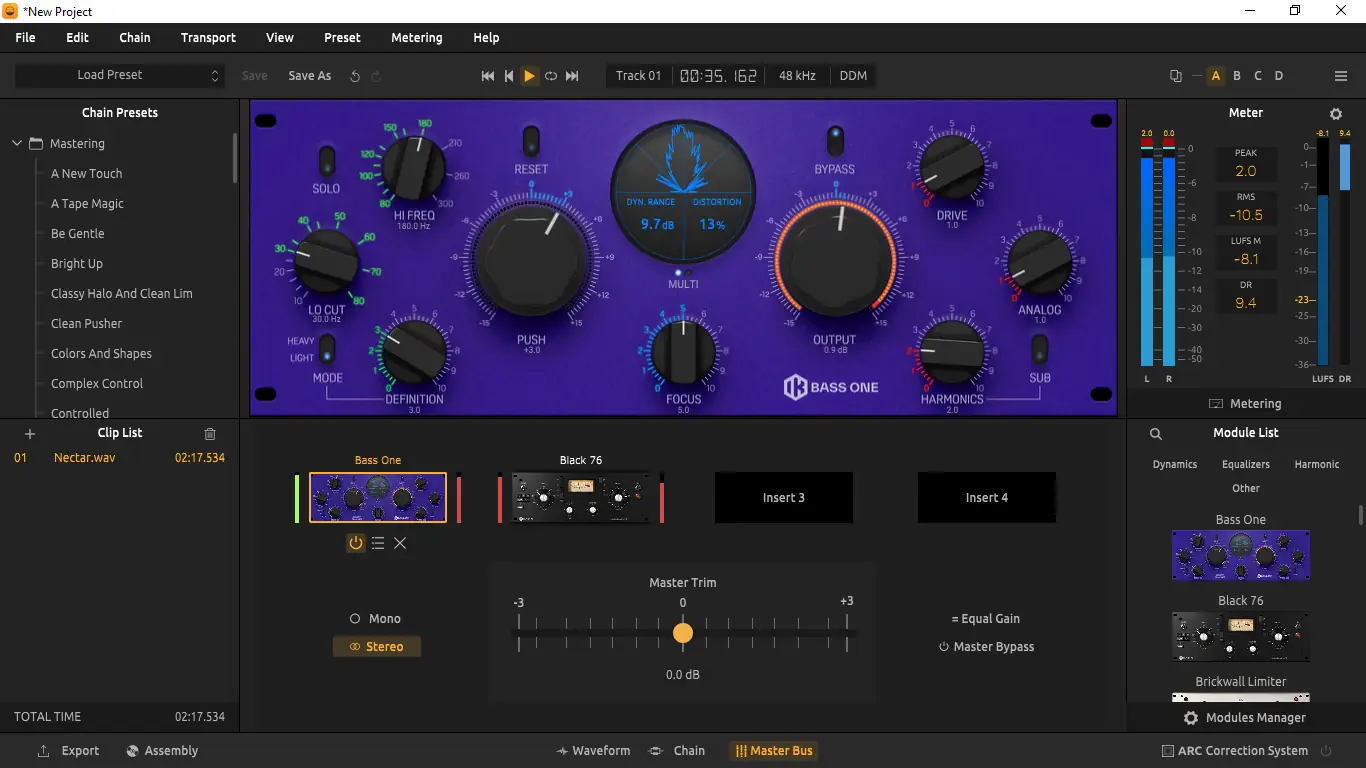Screen dimensions: 1366x768
Task: Select the Mono radio option
Action: click(375, 619)
